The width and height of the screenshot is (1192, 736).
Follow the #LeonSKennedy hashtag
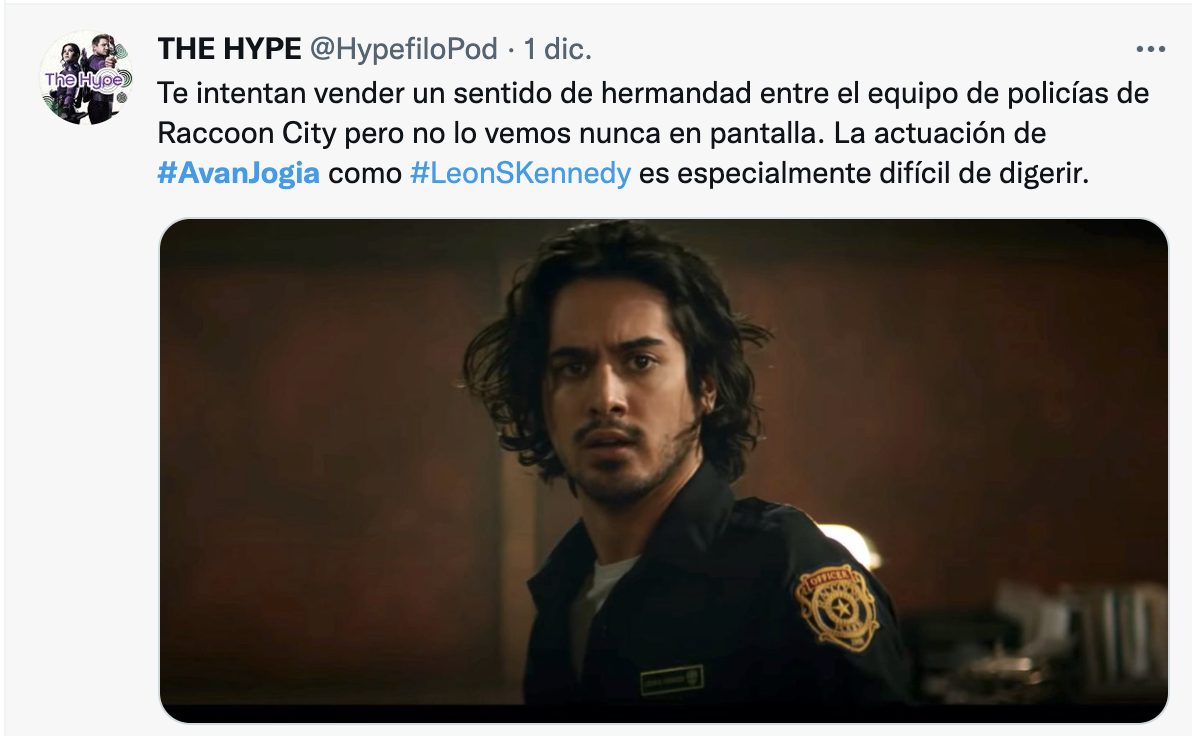pyautogui.click(x=521, y=173)
